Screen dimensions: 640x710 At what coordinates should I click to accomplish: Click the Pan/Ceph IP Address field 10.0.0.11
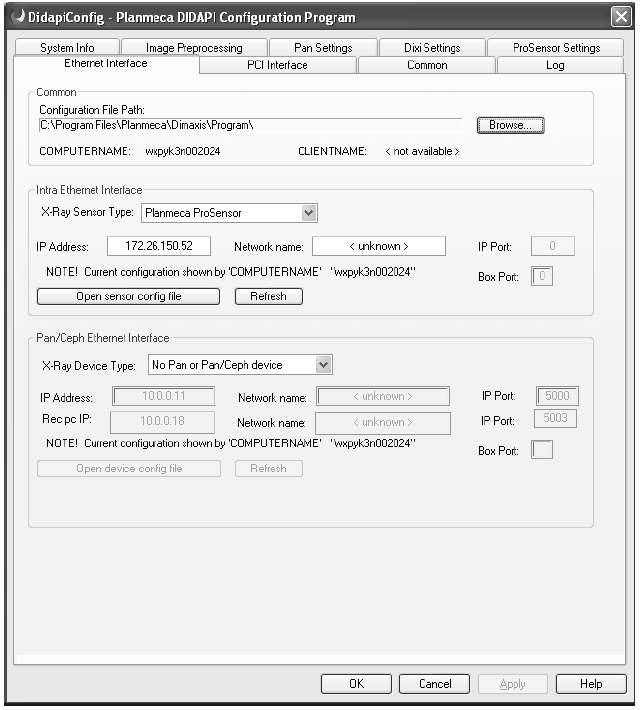(164, 396)
